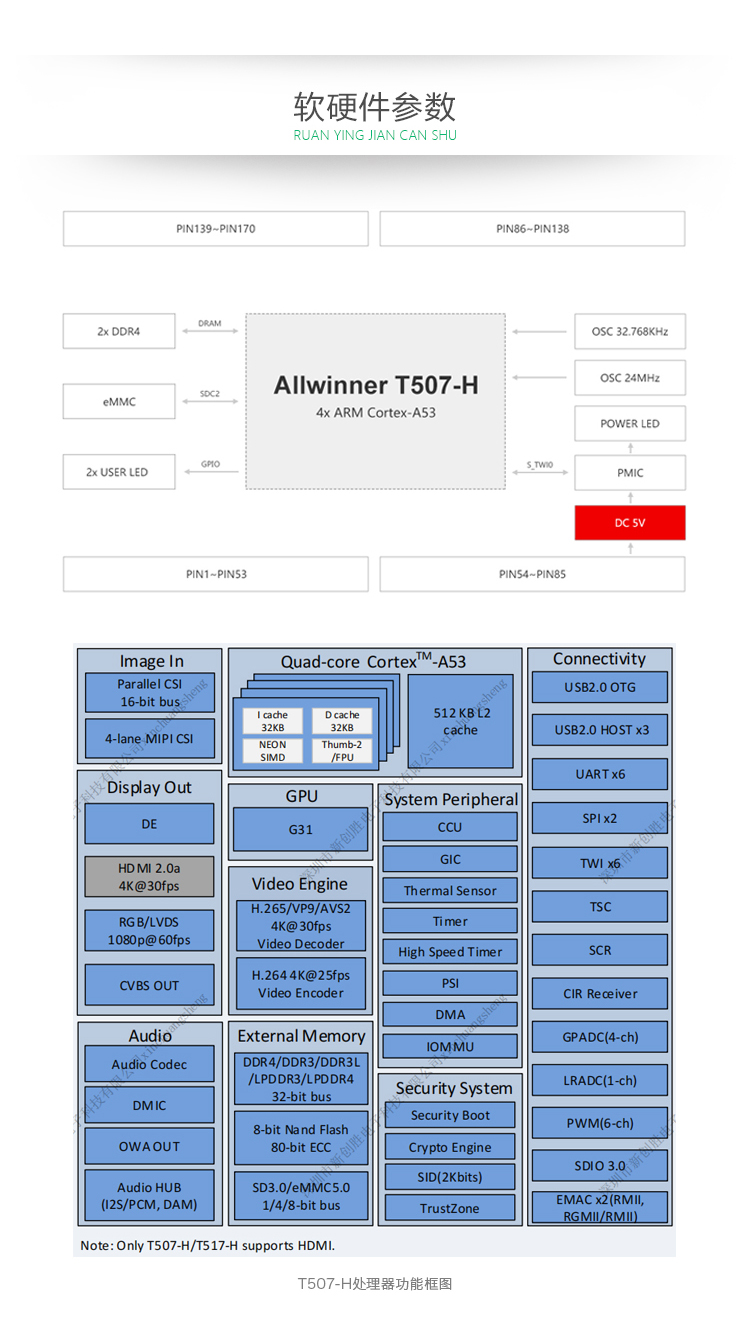750x1322 pixels.
Task: Select the red DC 5V box
Action: (x=629, y=522)
